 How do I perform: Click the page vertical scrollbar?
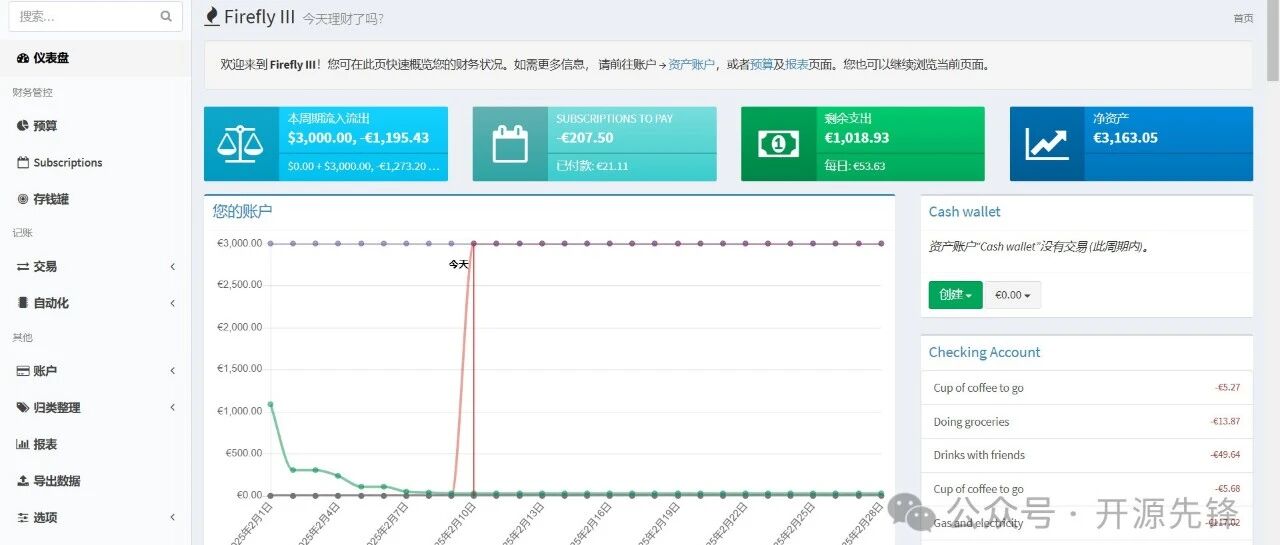(x=1272, y=40)
